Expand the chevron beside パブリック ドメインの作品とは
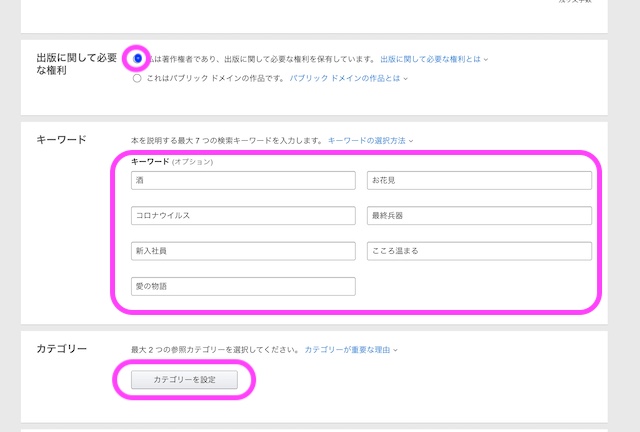Viewport: 640px width, 432px height. [404, 78]
